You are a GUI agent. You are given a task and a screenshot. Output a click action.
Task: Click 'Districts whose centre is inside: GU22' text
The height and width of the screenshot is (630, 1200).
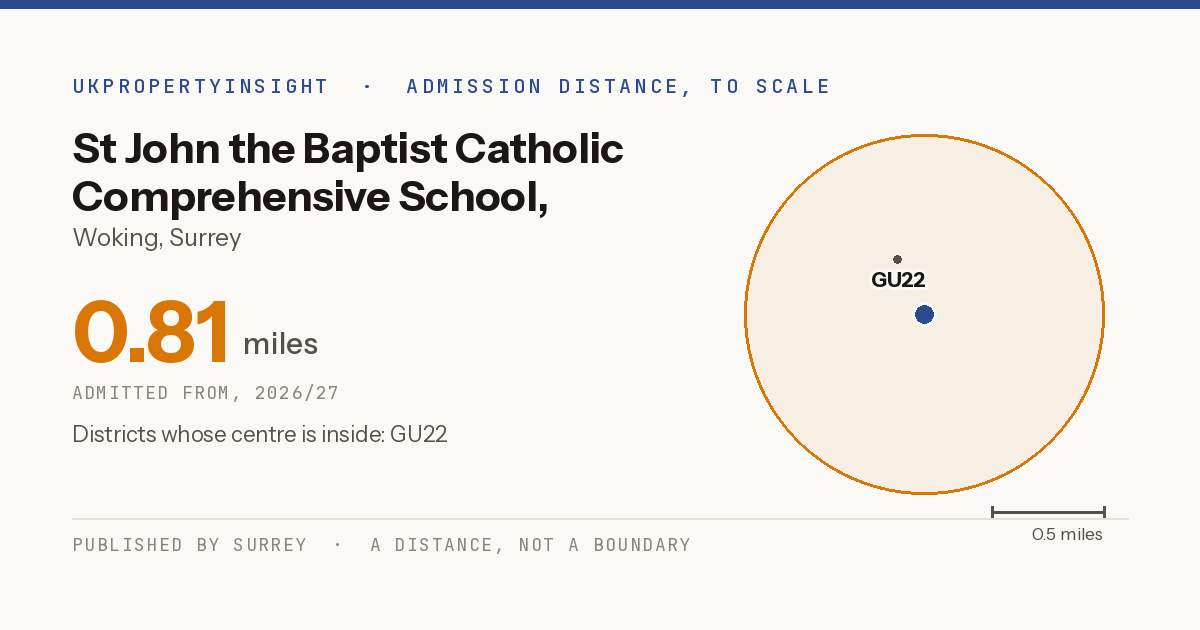pyautogui.click(x=260, y=435)
